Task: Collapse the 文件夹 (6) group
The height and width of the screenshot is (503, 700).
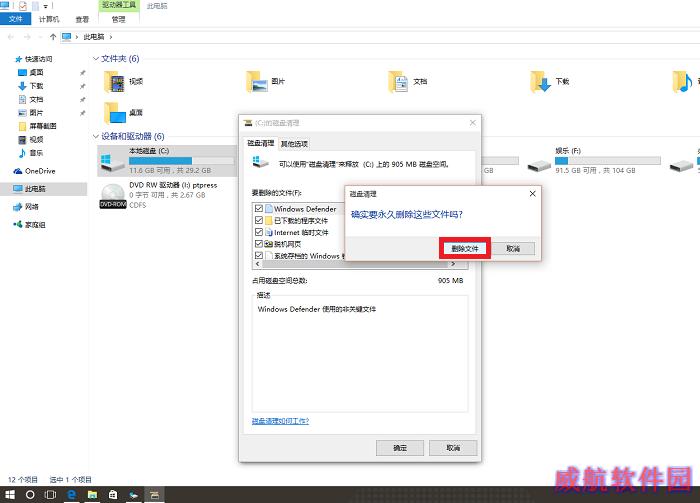Action: 96,58
